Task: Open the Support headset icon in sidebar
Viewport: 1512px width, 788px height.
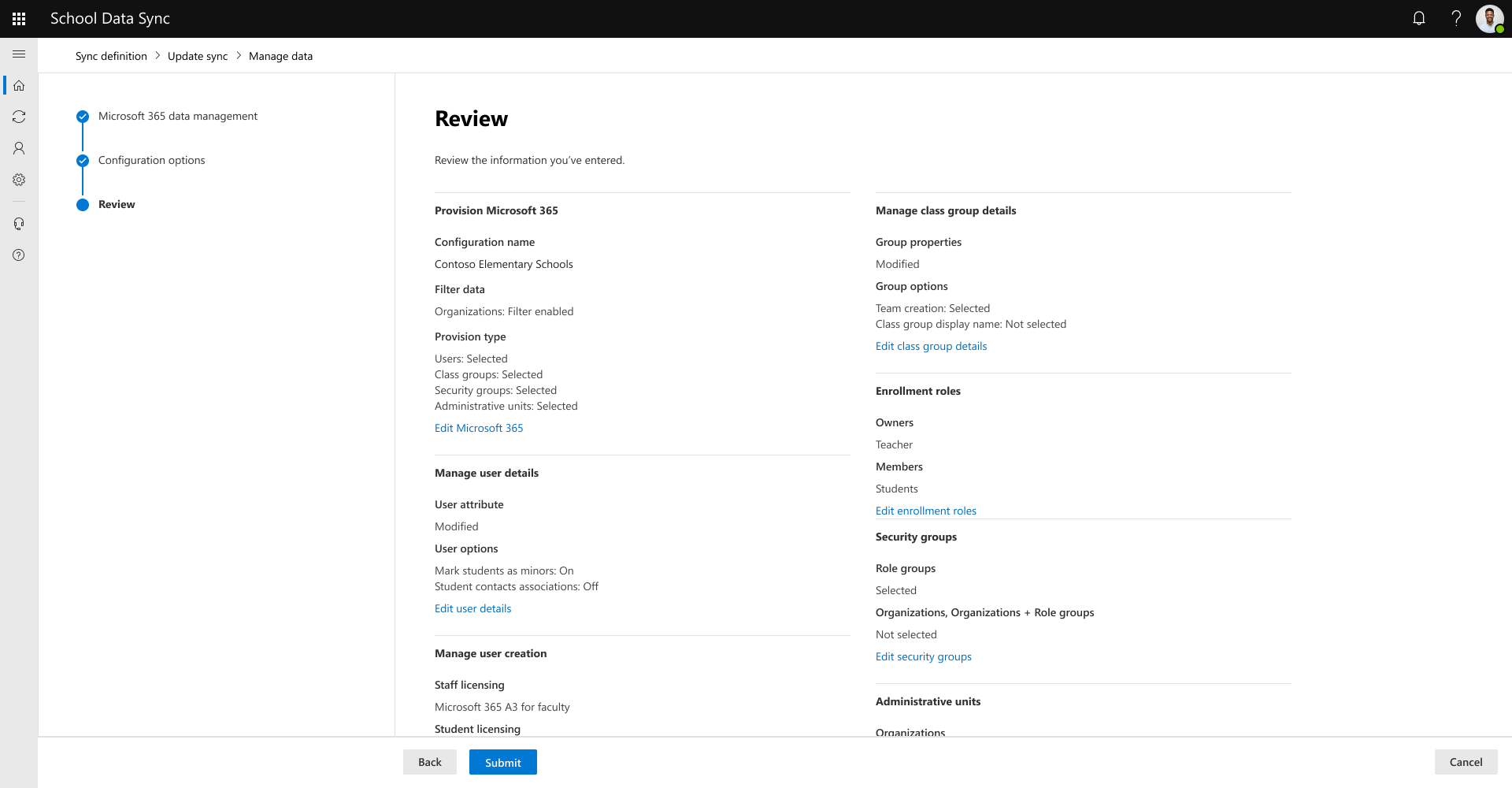Action: point(19,224)
